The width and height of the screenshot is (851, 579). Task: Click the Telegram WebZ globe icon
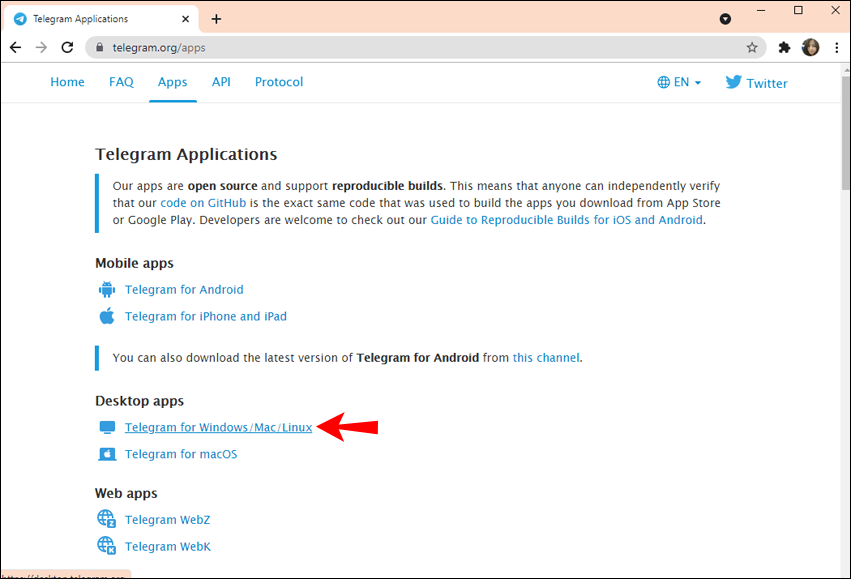point(106,519)
